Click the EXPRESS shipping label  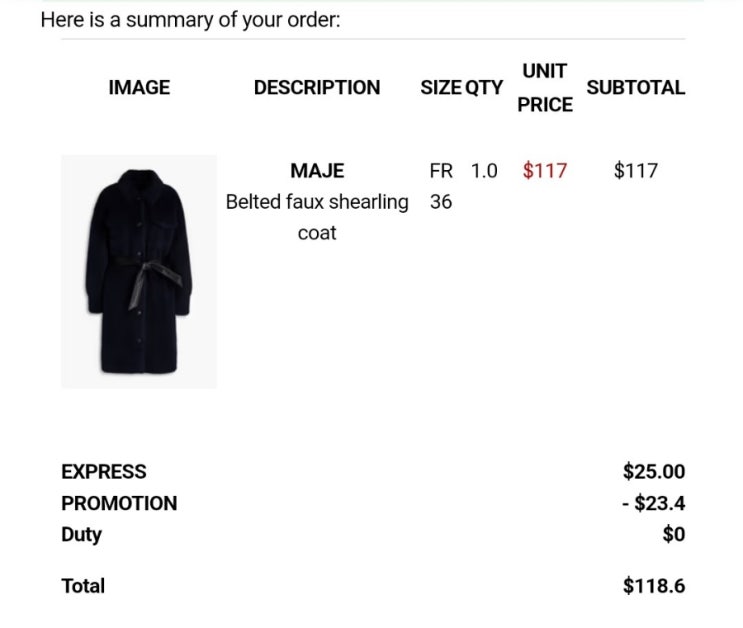104,472
